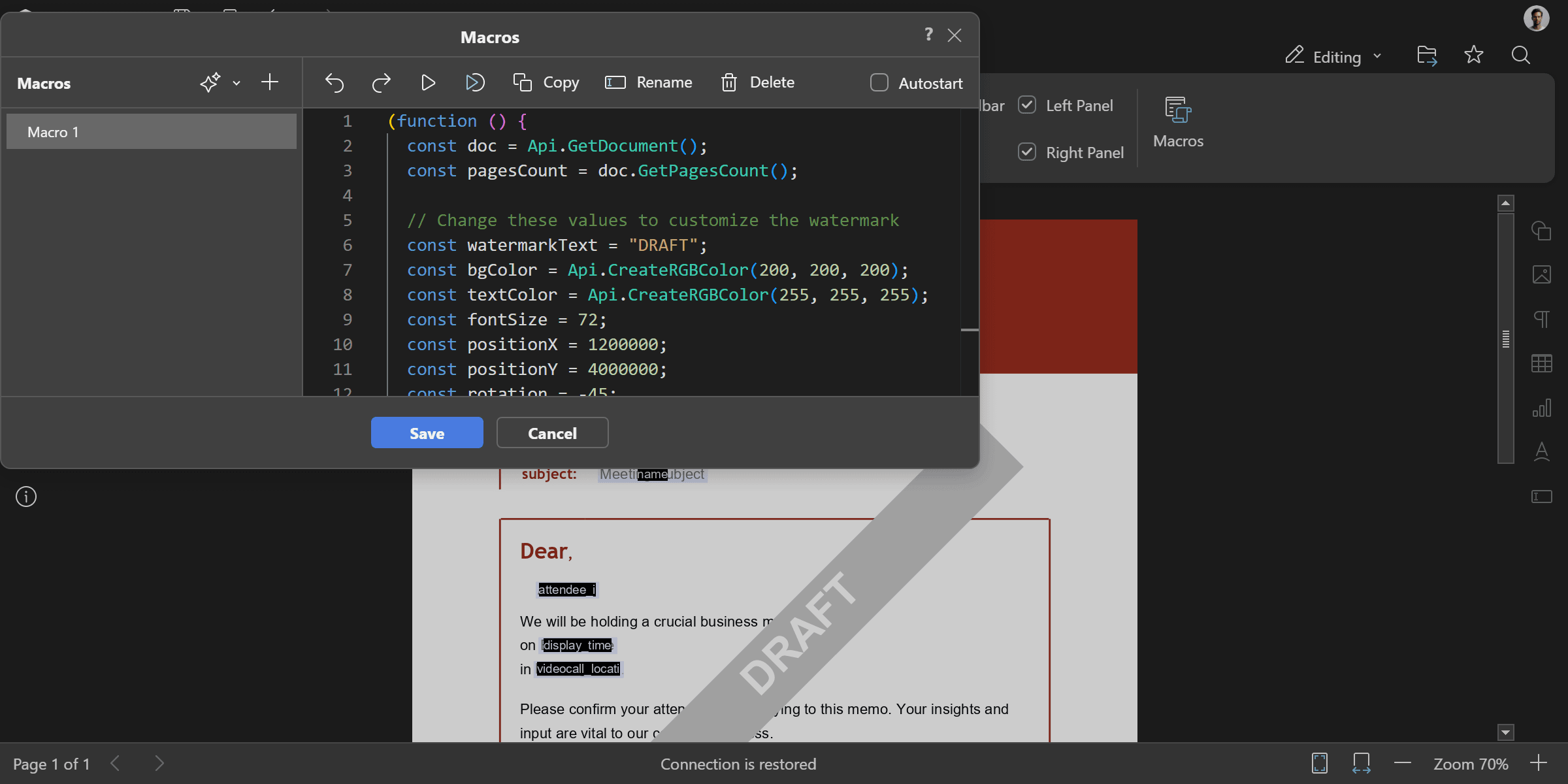The height and width of the screenshot is (784, 1568).
Task: Uncheck the Right Panel checkbox
Action: pos(1027,152)
